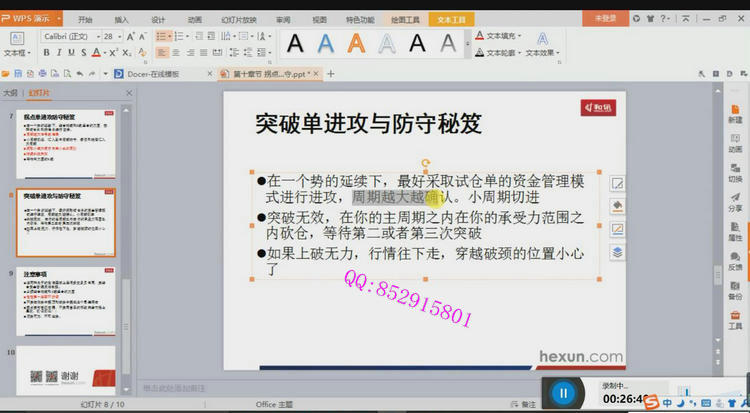Click the Undo arrow icon
750x413 pixels.
[77, 74]
